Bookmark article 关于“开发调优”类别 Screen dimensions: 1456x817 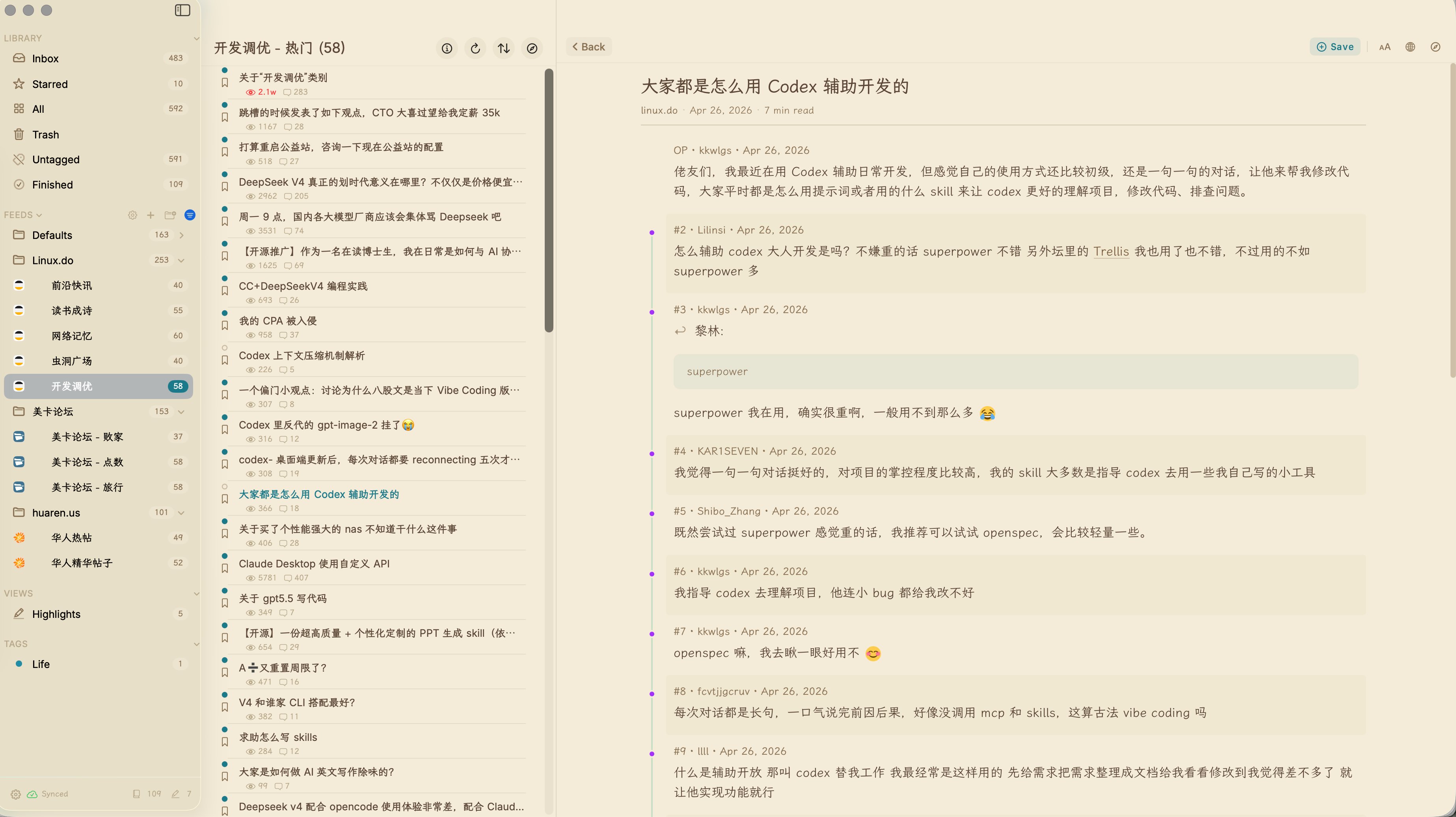(224, 82)
